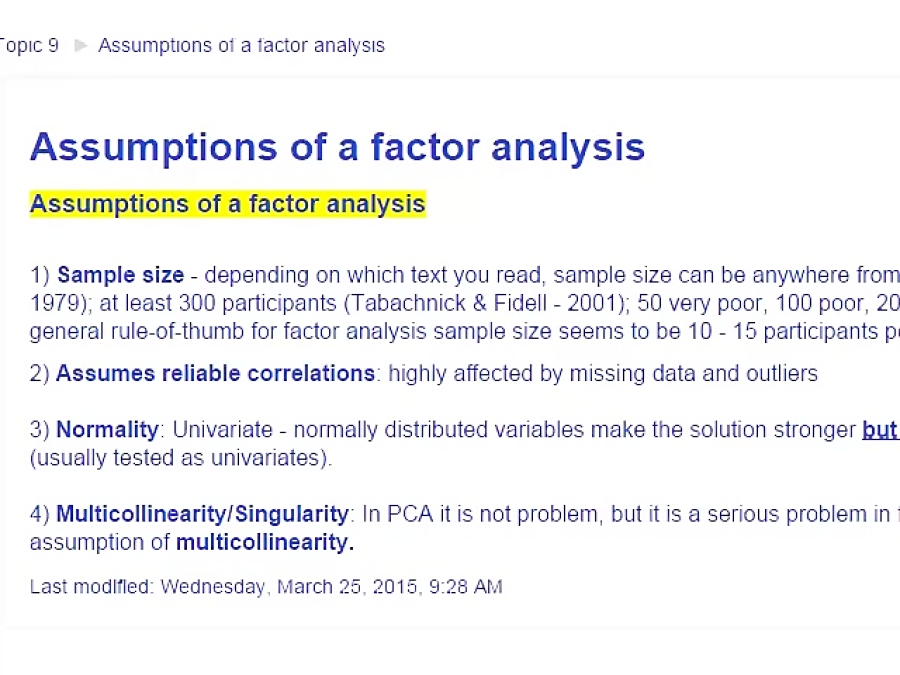Image resolution: width=900 pixels, height=675 pixels.
Task: Click the page heading Assumptions of a factor analysis
Action: point(337,146)
